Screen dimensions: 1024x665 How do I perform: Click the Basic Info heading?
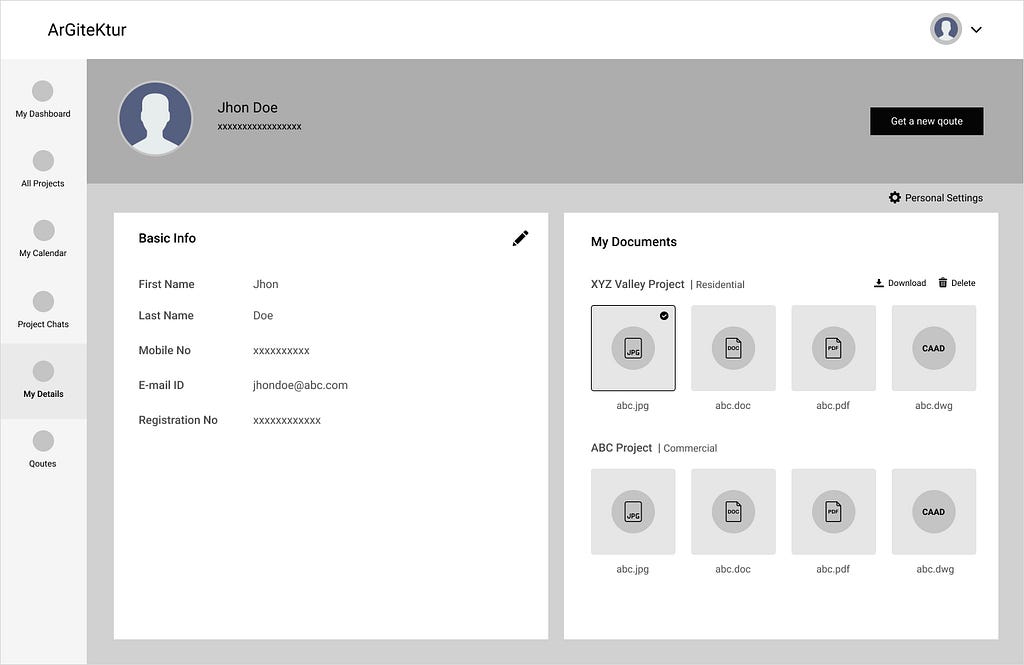[x=167, y=238]
